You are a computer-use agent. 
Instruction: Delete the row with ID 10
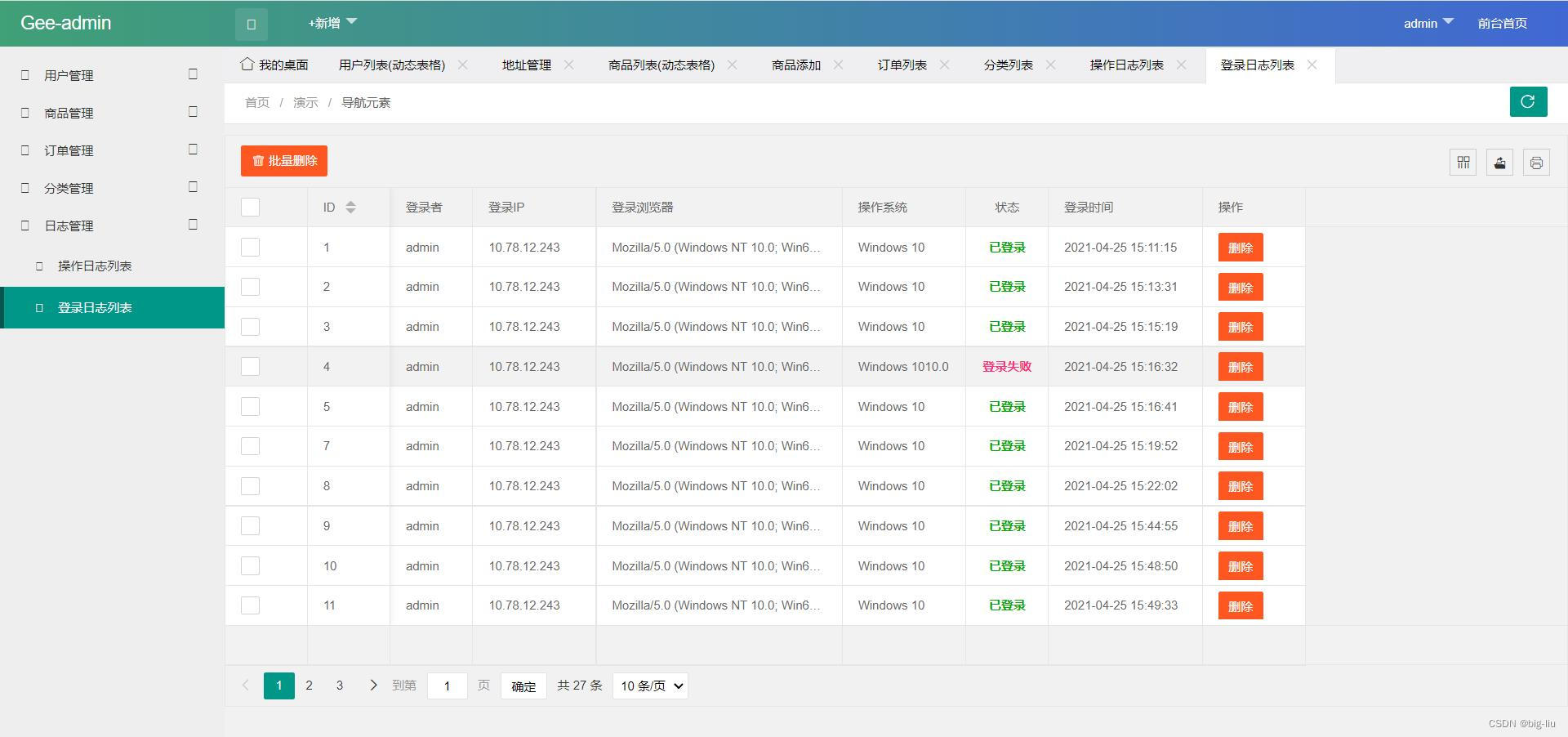pos(1241,566)
